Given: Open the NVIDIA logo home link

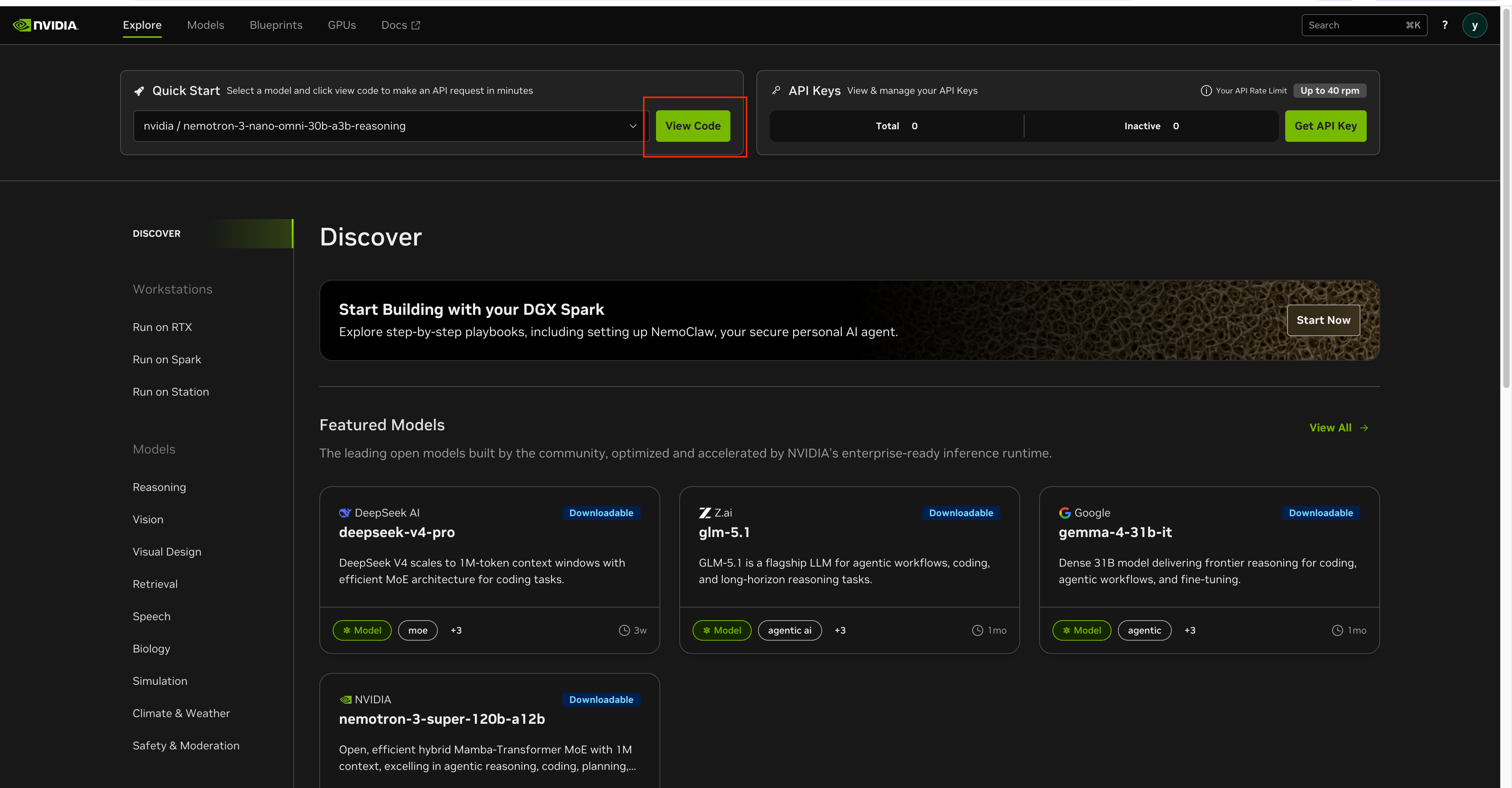Looking at the screenshot, I should [45, 25].
